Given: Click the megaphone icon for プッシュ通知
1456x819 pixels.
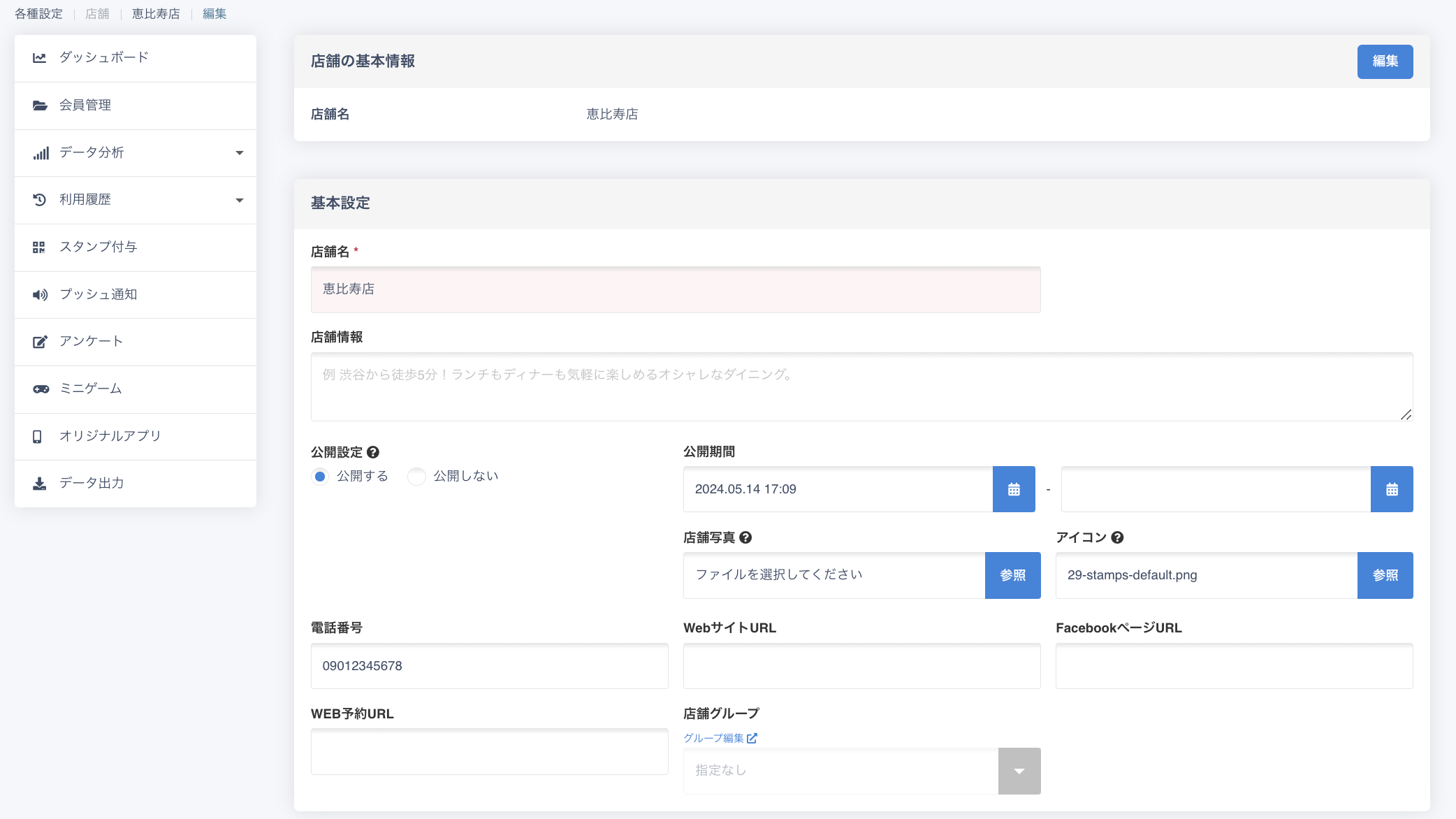Looking at the screenshot, I should (40, 295).
